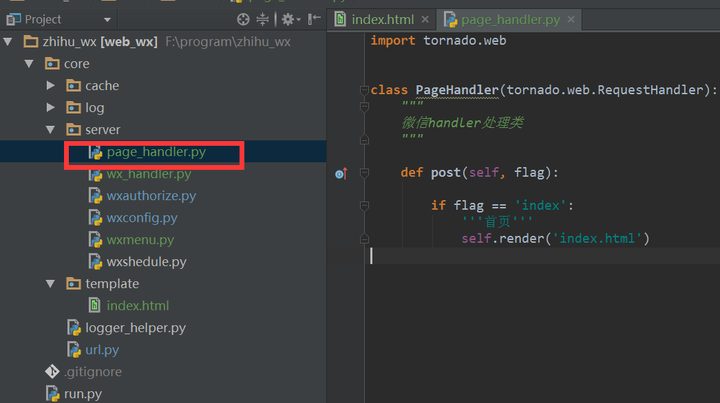Expand the log folder arrow

tap(51, 107)
